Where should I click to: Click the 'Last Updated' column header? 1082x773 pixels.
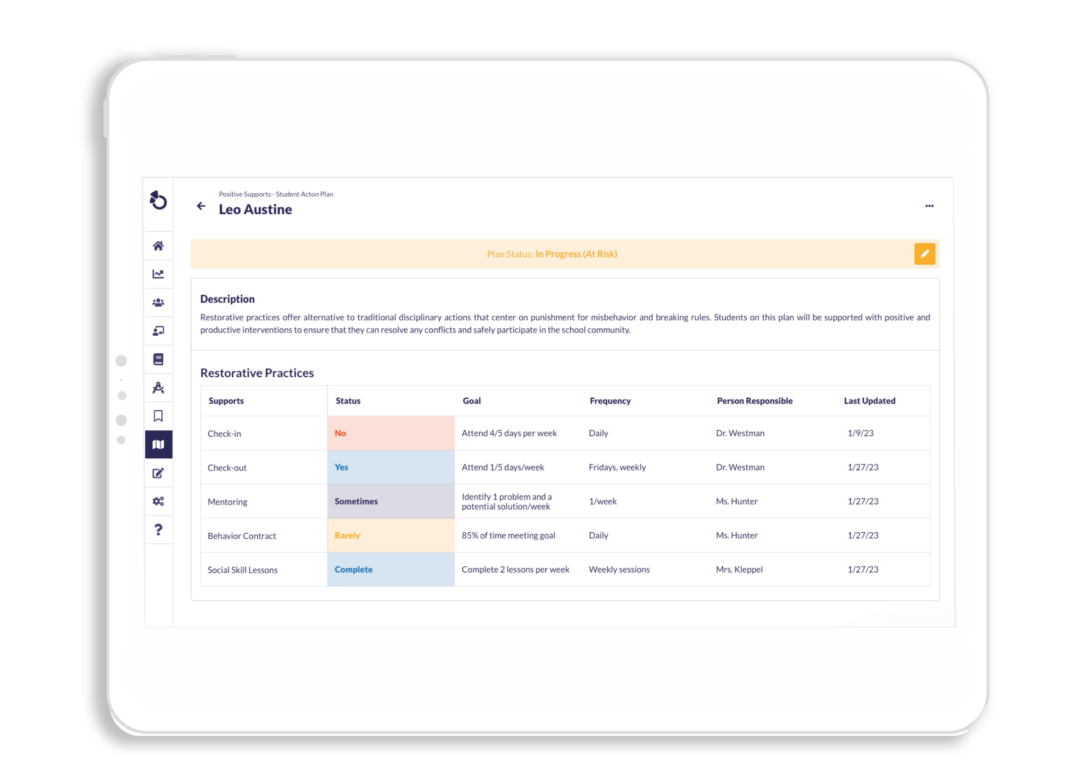pyautogui.click(x=869, y=401)
